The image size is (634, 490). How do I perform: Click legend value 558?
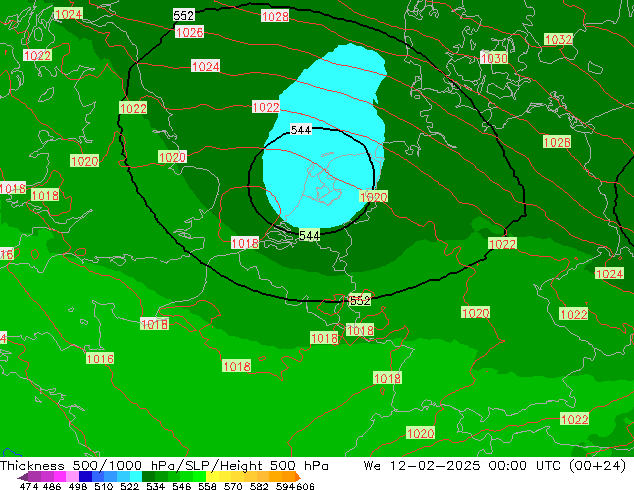[207, 486]
